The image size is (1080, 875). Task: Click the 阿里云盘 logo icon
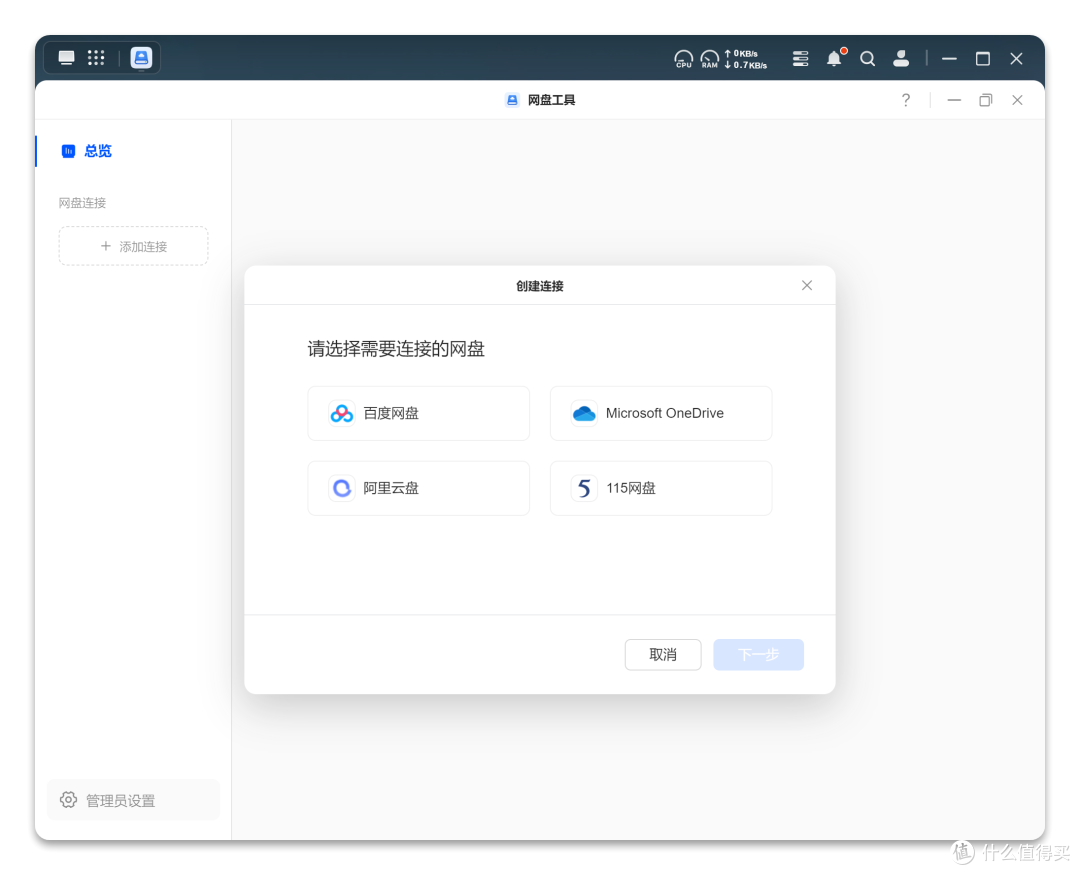point(342,488)
